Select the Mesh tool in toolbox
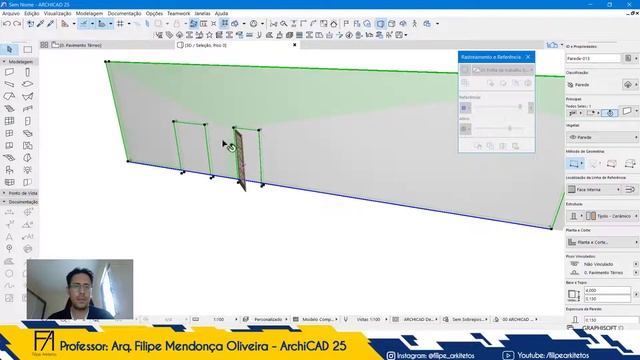Image resolution: width=640 pixels, height=360 pixels. [x=9, y=158]
